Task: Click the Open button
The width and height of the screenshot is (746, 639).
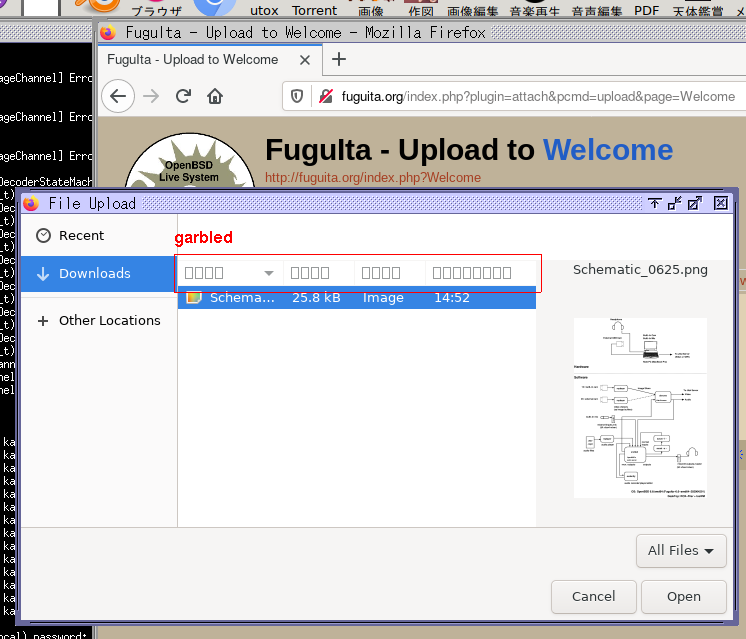Action: [683, 596]
